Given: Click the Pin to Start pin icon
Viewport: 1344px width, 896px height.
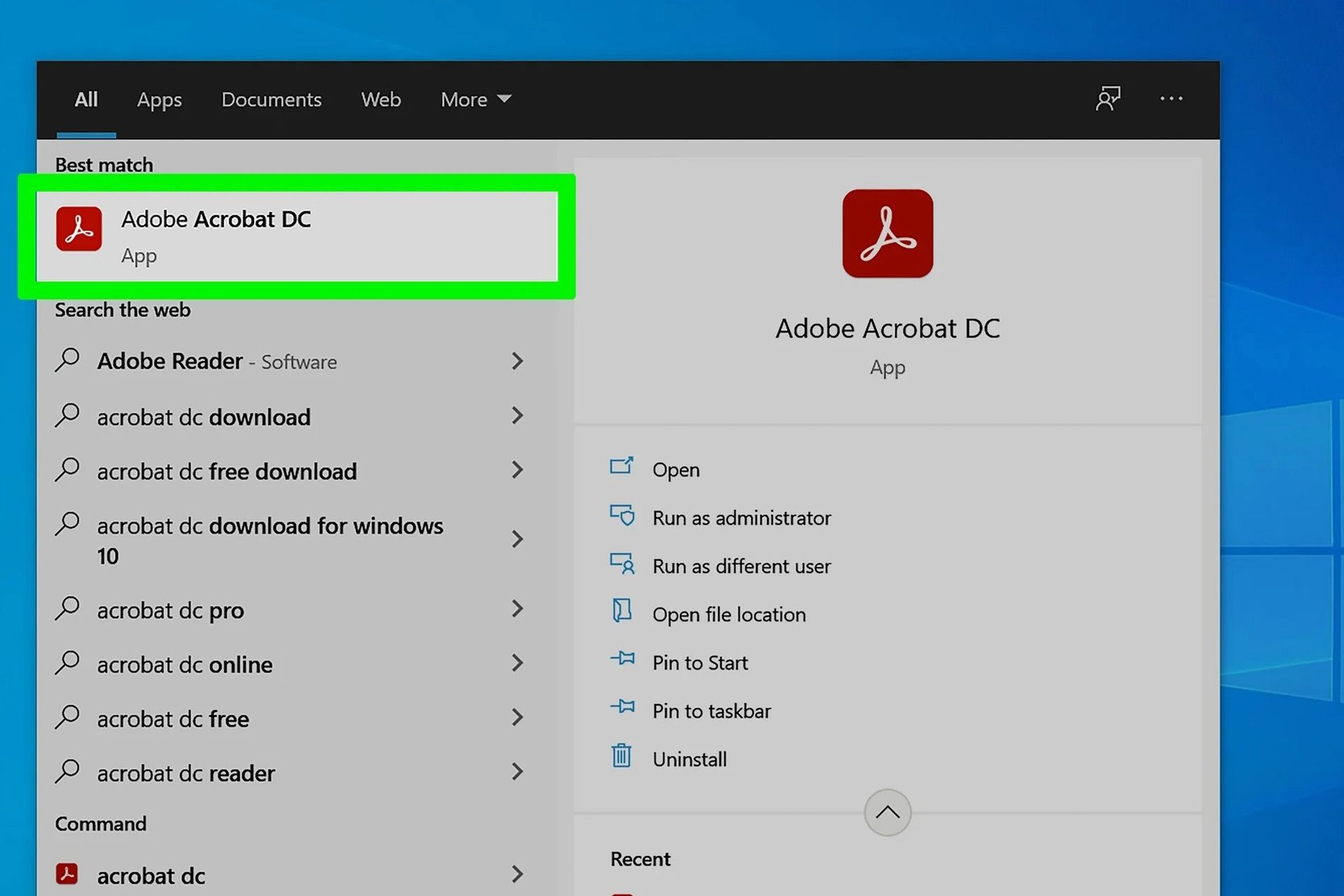Looking at the screenshot, I should 622,659.
